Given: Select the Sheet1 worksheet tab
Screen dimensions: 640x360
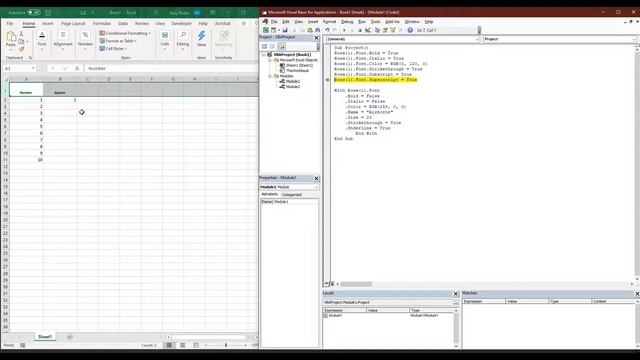Looking at the screenshot, I should click(x=45, y=337).
